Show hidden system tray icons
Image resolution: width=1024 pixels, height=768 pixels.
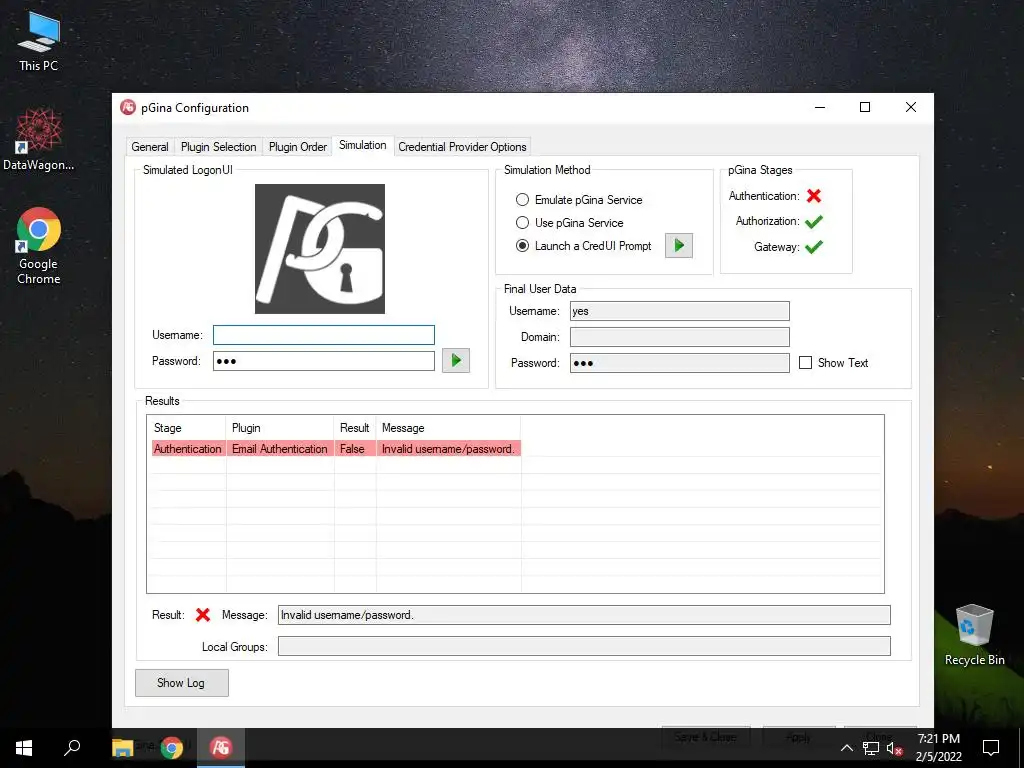click(846, 748)
